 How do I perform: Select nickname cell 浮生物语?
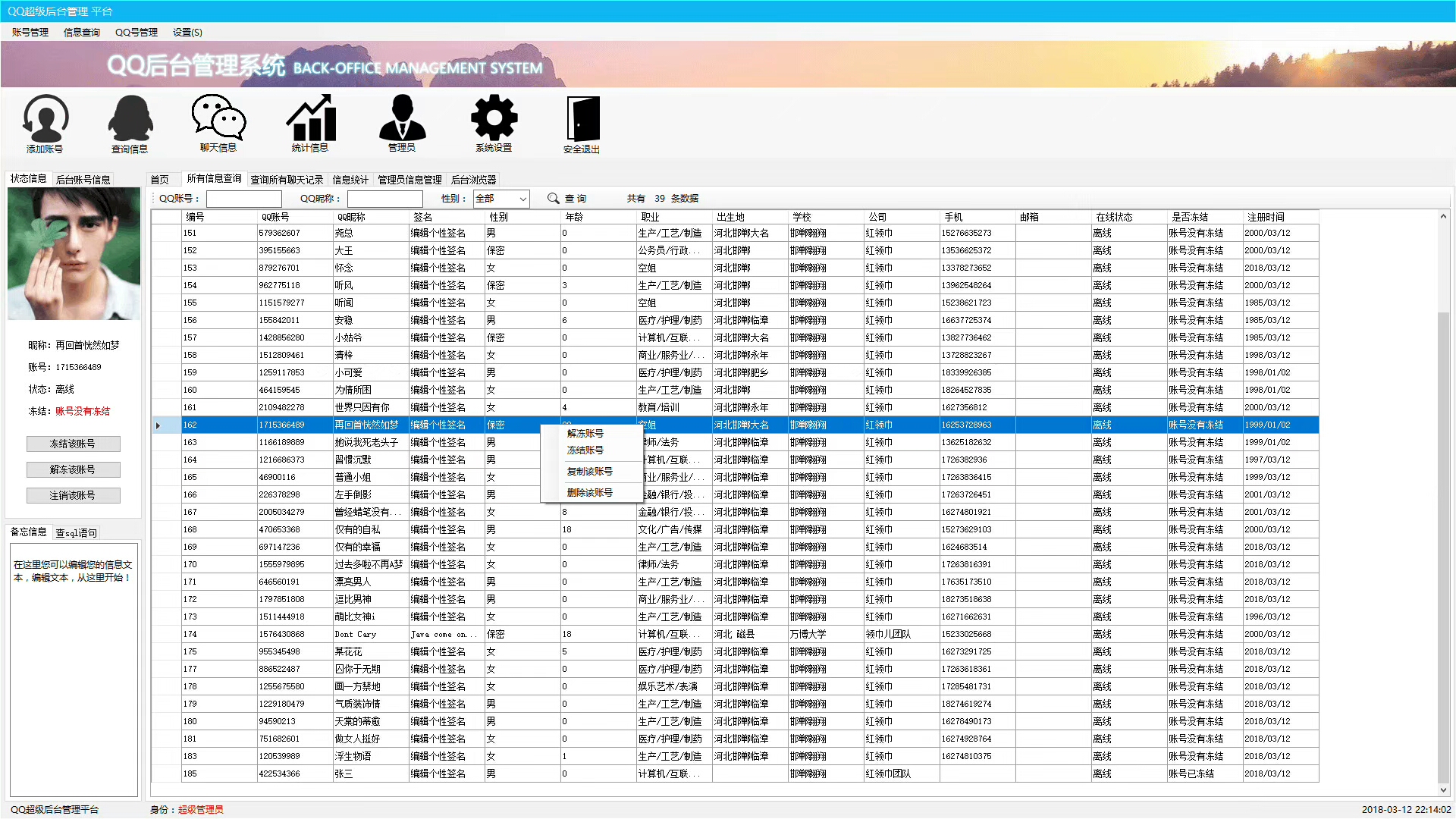(372, 757)
